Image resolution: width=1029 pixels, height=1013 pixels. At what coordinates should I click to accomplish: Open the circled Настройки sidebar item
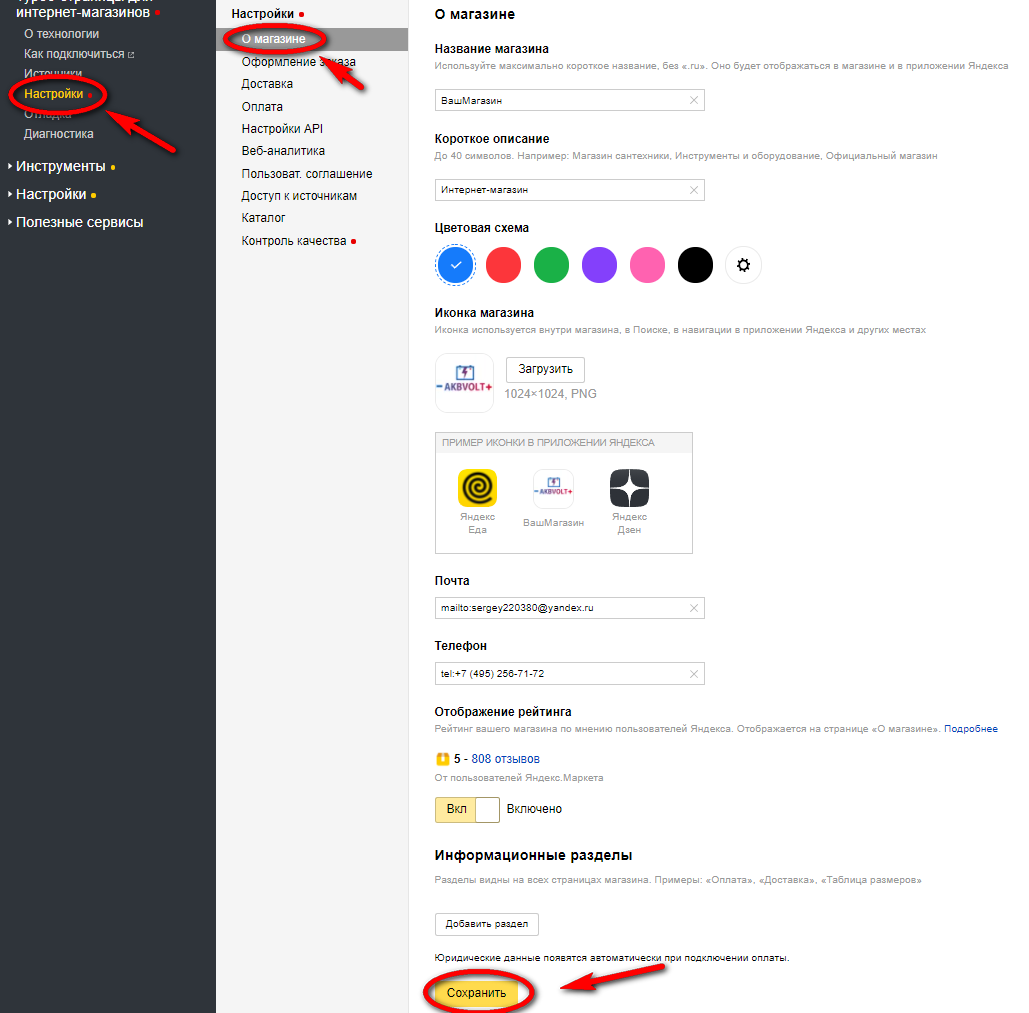tap(54, 94)
